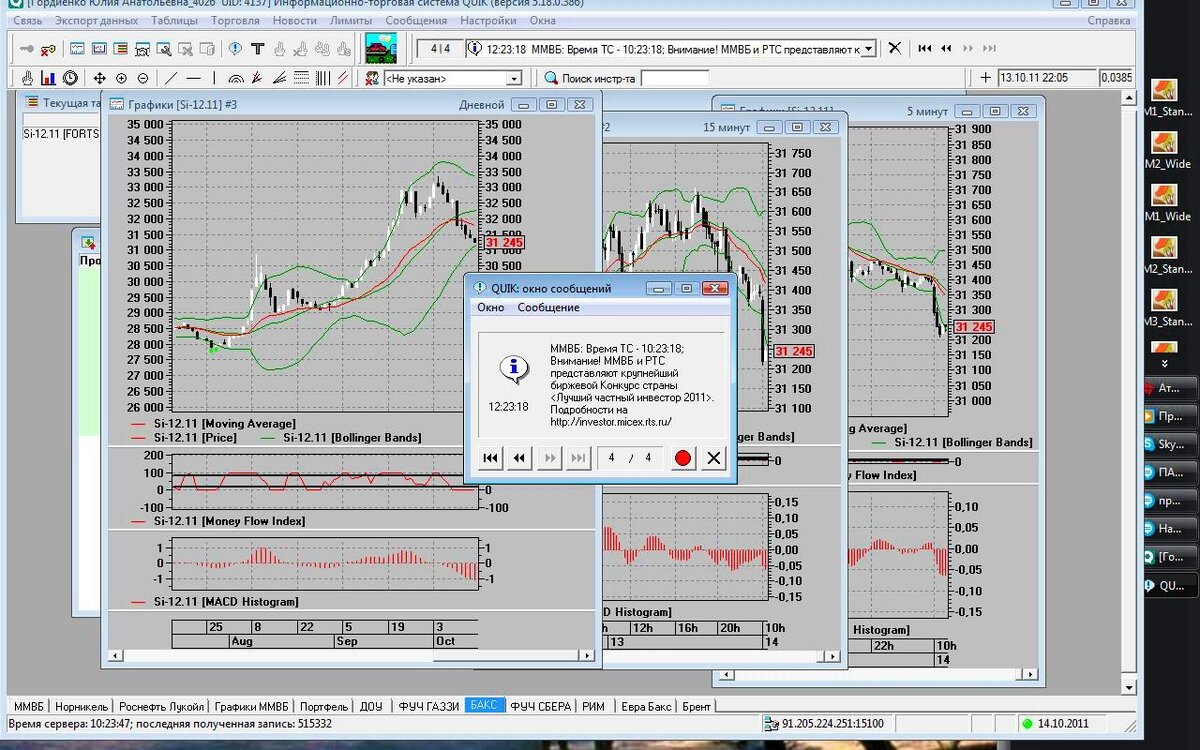Image resolution: width=1200 pixels, height=750 pixels.
Task: Click the X delete button in message dialog
Action: 713,458
